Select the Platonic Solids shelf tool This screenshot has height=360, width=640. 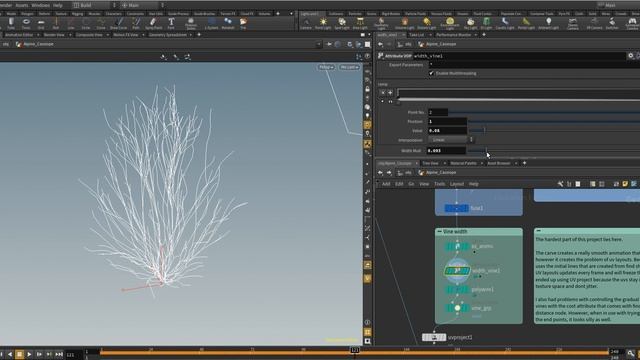click(191, 23)
